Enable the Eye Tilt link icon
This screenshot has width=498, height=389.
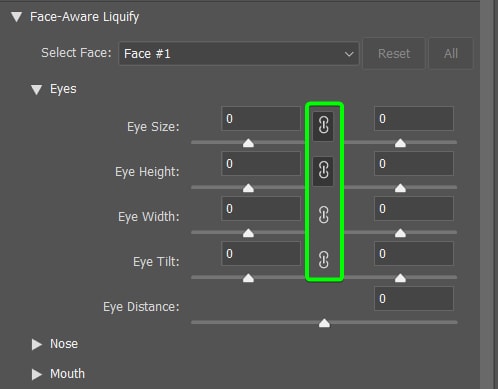coord(323,260)
